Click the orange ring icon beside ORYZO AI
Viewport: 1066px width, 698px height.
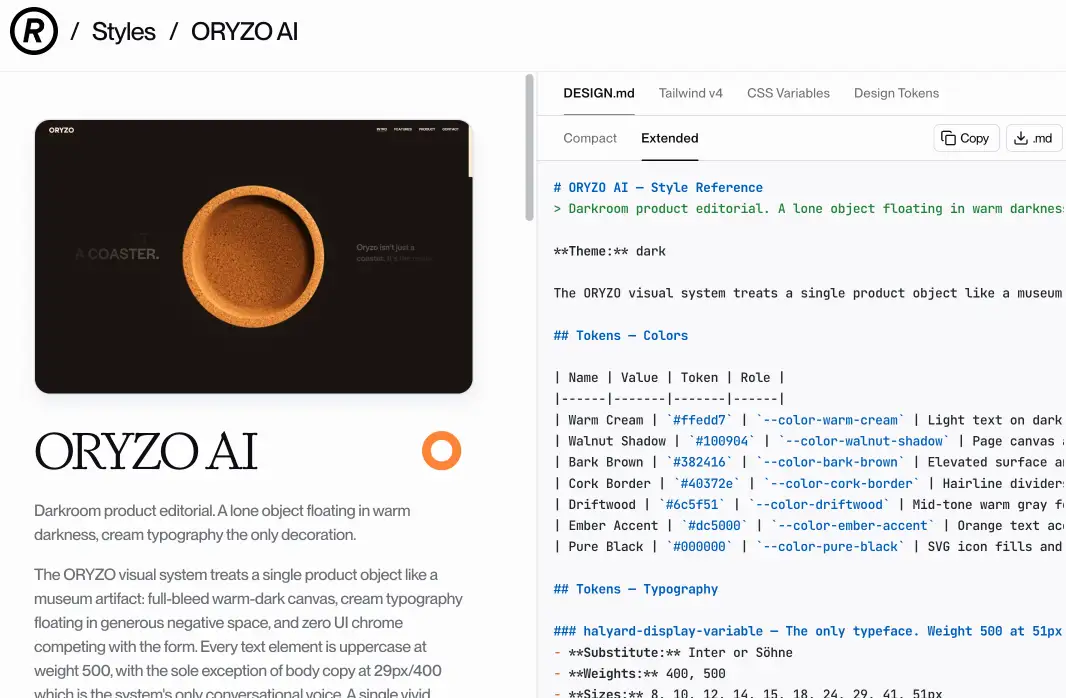point(441,451)
